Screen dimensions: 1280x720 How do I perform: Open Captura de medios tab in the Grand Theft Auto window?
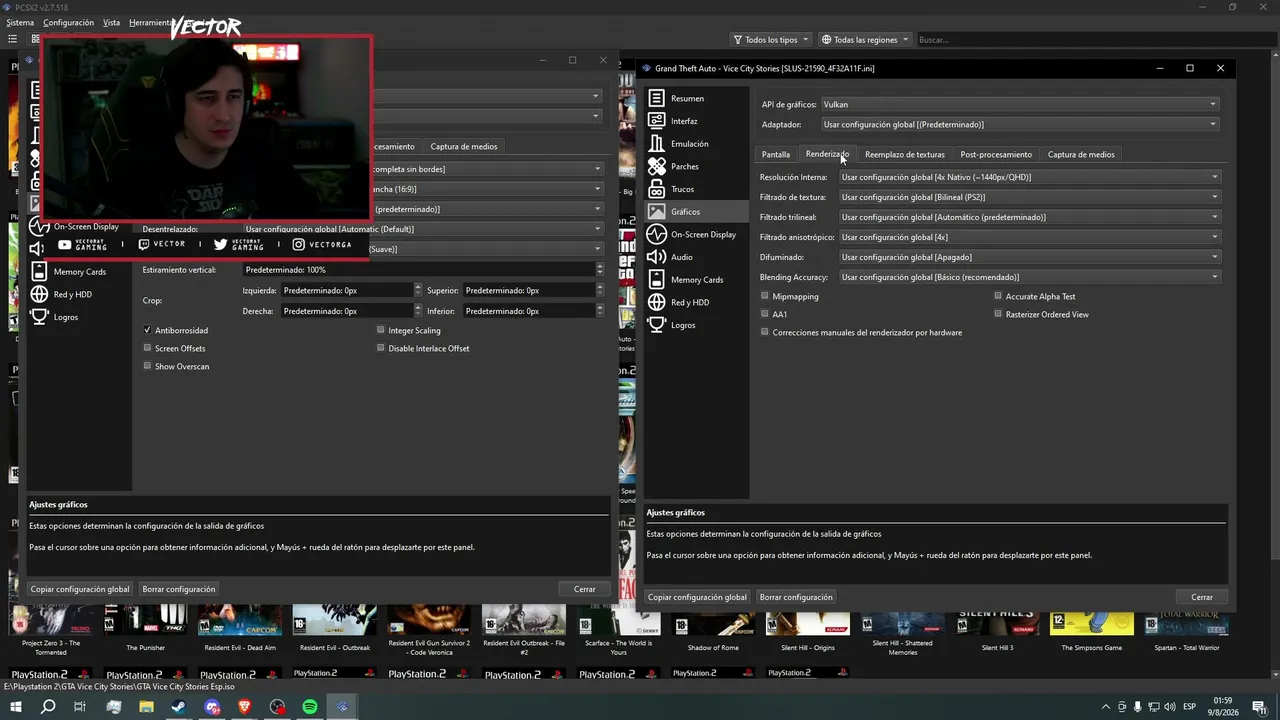click(1081, 154)
